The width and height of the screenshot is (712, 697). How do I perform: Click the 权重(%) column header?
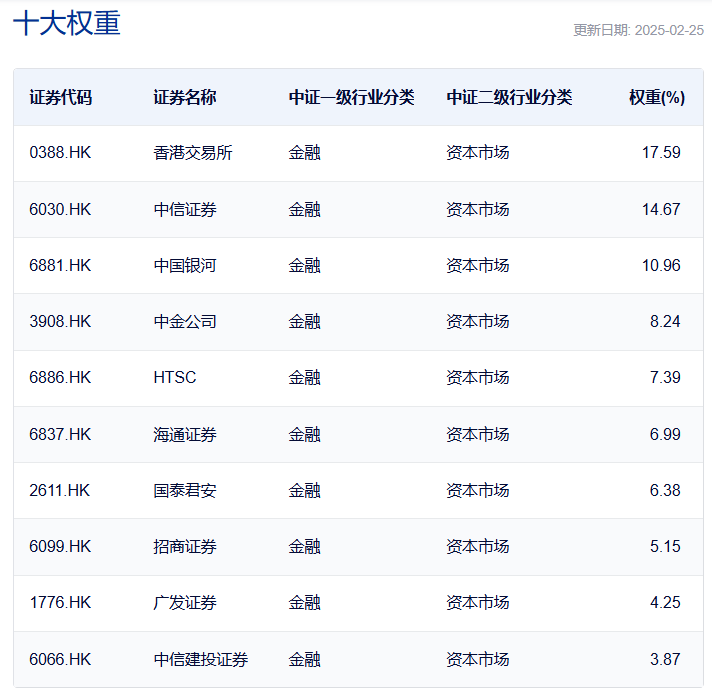pos(657,98)
